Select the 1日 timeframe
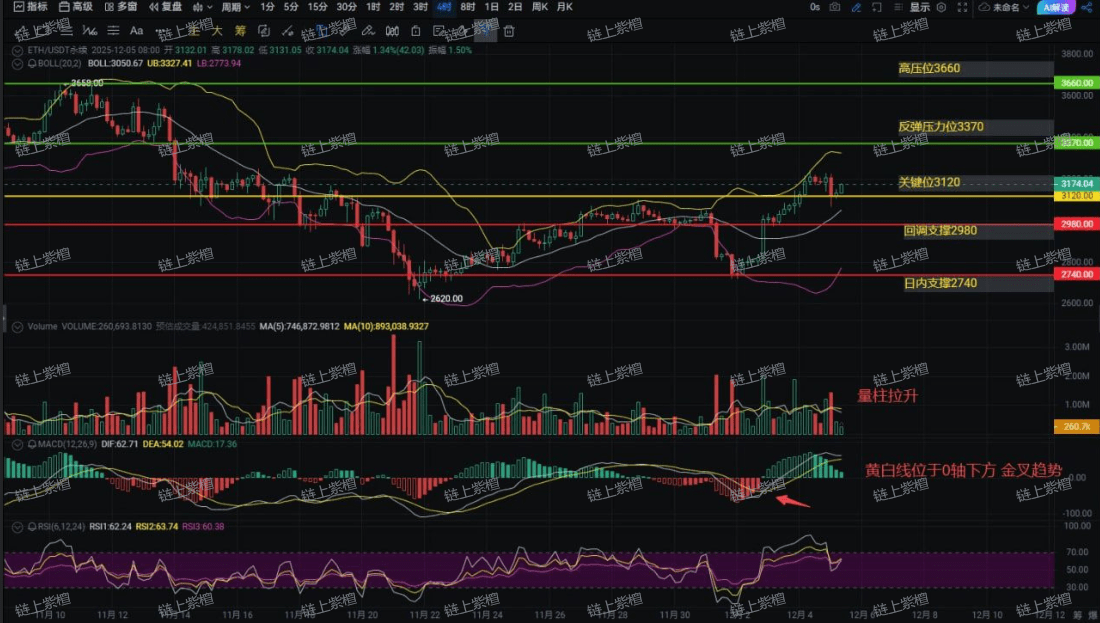Viewport: 1100px width, 623px height. point(492,7)
